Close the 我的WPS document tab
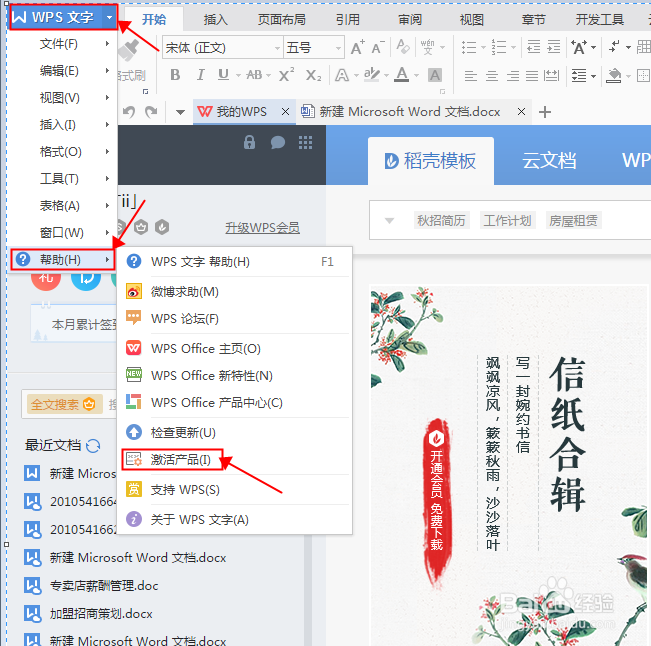Screen dimensions: 651x646 coord(285,112)
